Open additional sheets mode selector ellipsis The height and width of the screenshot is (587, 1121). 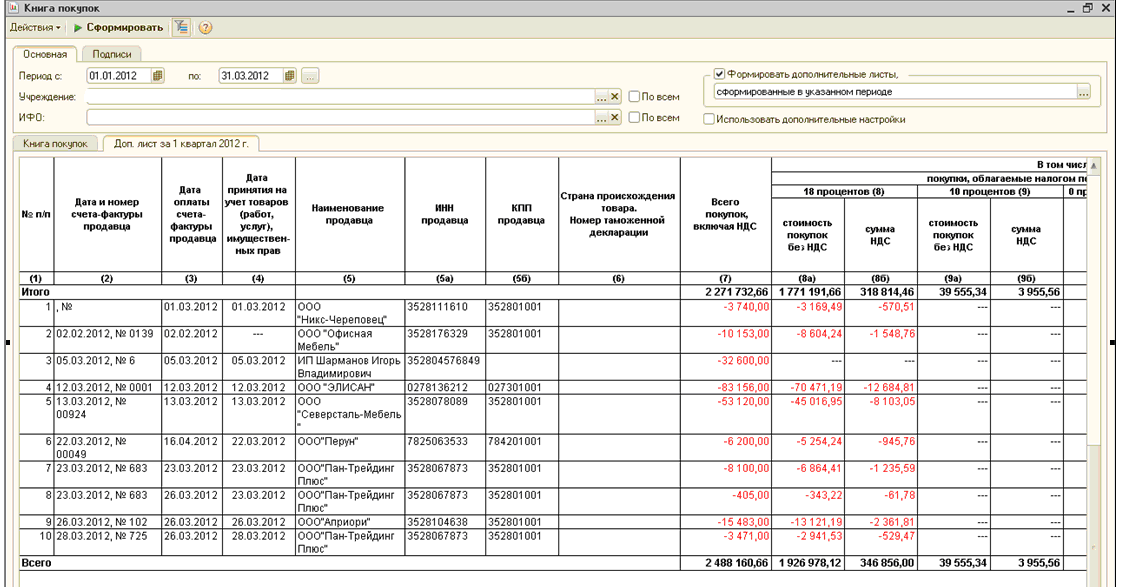click(x=1082, y=92)
